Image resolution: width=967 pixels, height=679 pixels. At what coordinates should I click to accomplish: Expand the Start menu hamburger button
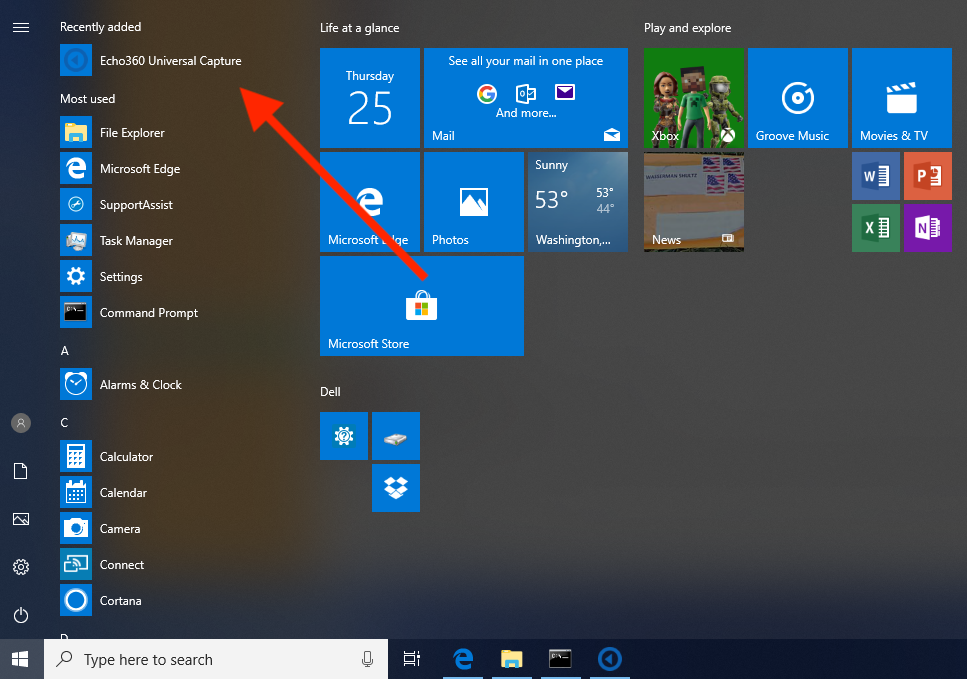21,27
